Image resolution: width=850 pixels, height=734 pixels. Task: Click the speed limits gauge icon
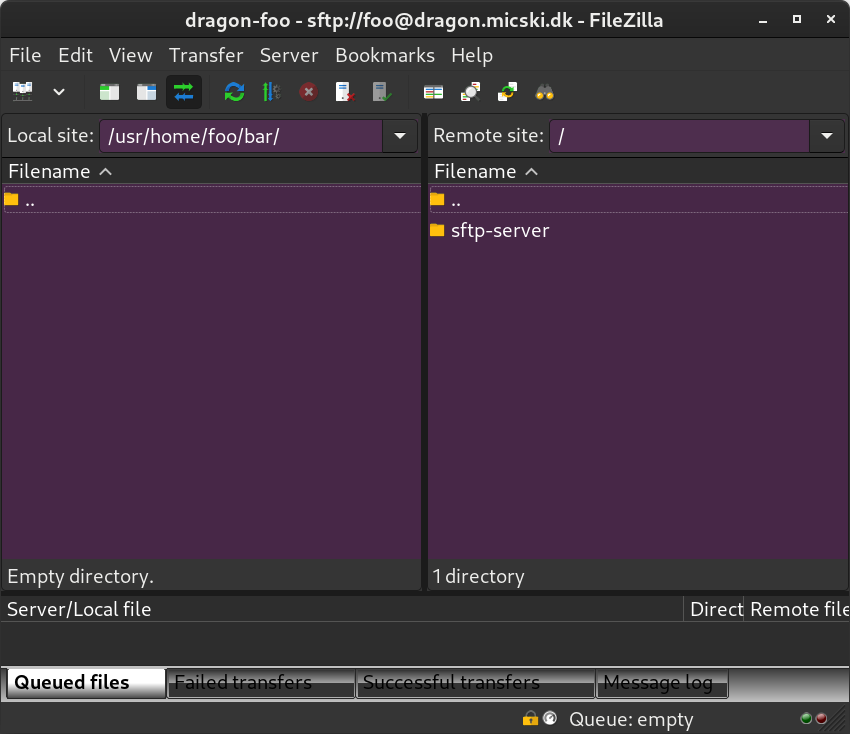(x=550, y=718)
